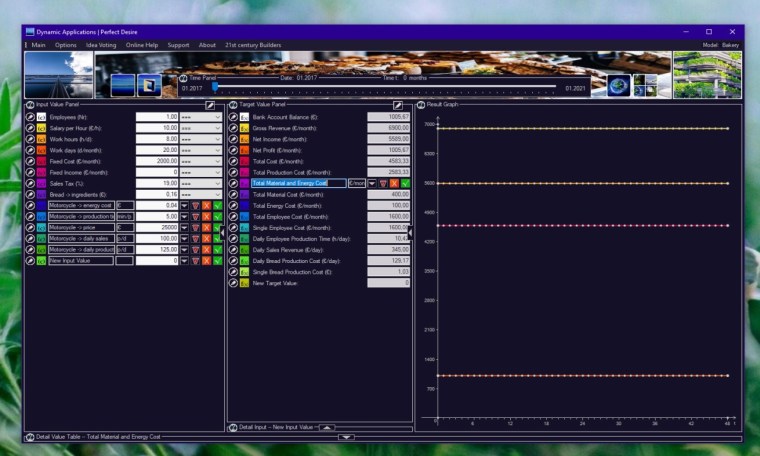
Task: Open Online Help from the menu bar
Action: point(142,45)
